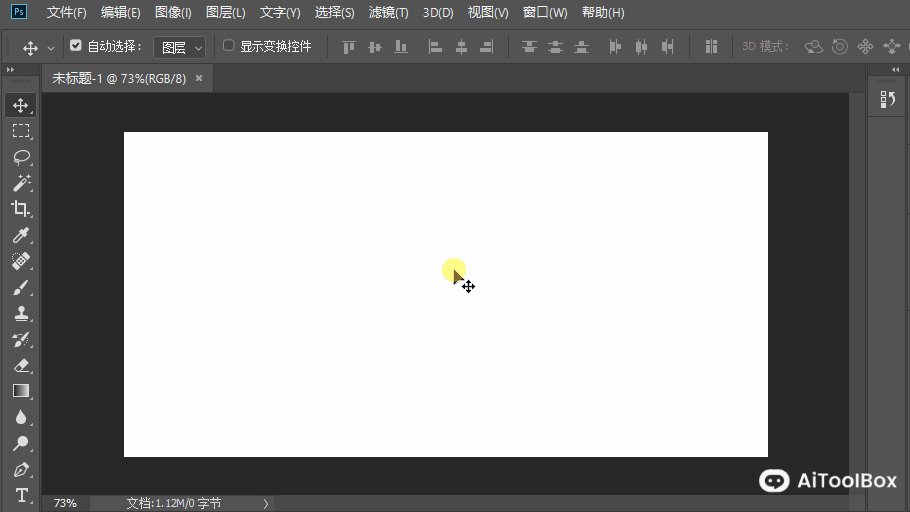Select the Rectangular Marquee tool
The image size is (910, 512).
[21, 131]
